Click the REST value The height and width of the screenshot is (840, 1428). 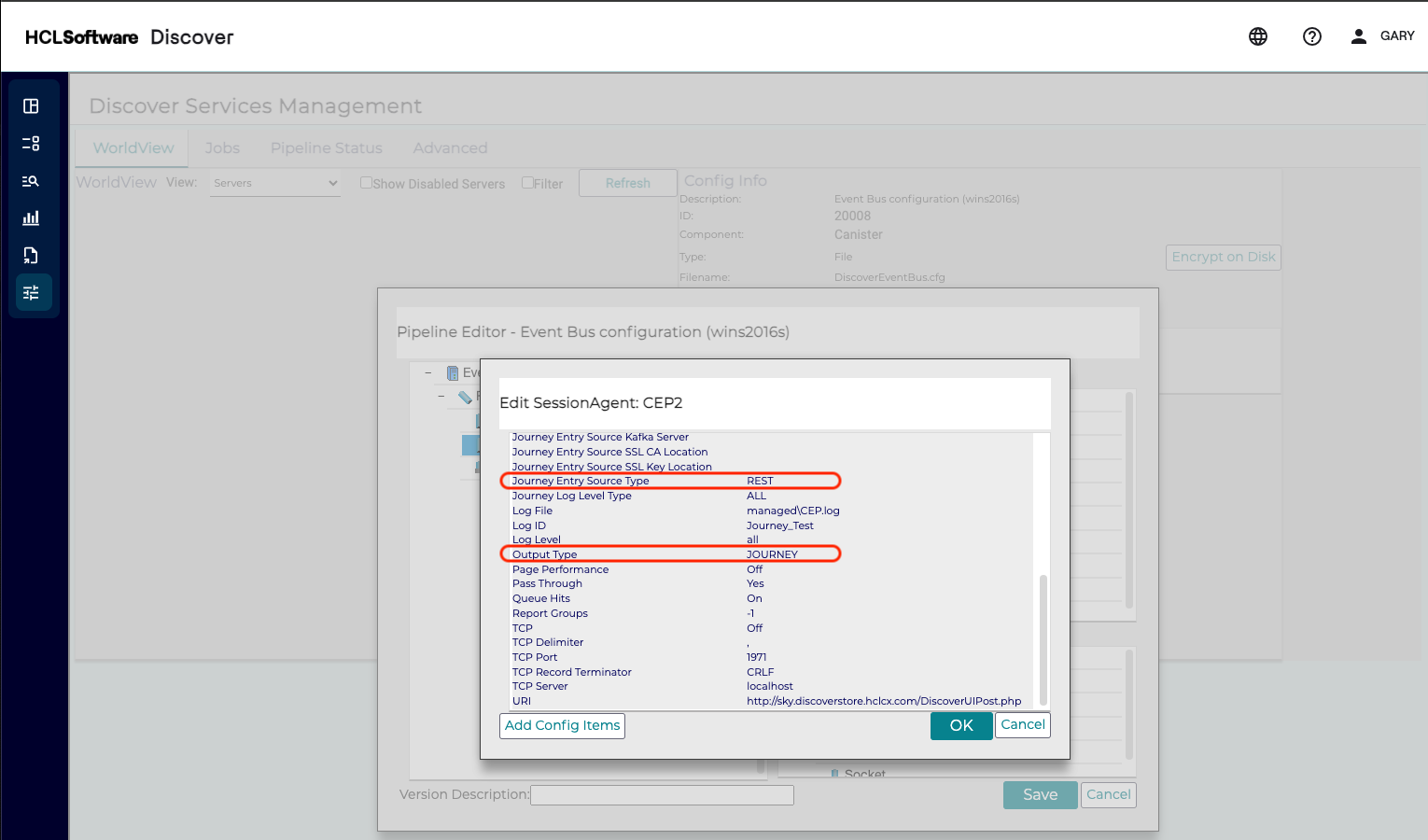click(x=760, y=481)
